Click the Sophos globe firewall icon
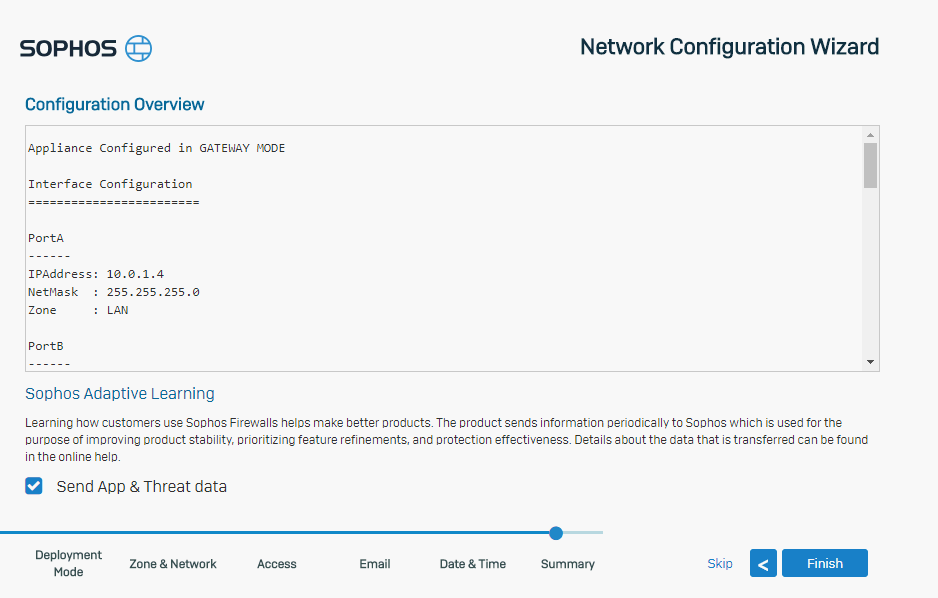 [x=138, y=48]
